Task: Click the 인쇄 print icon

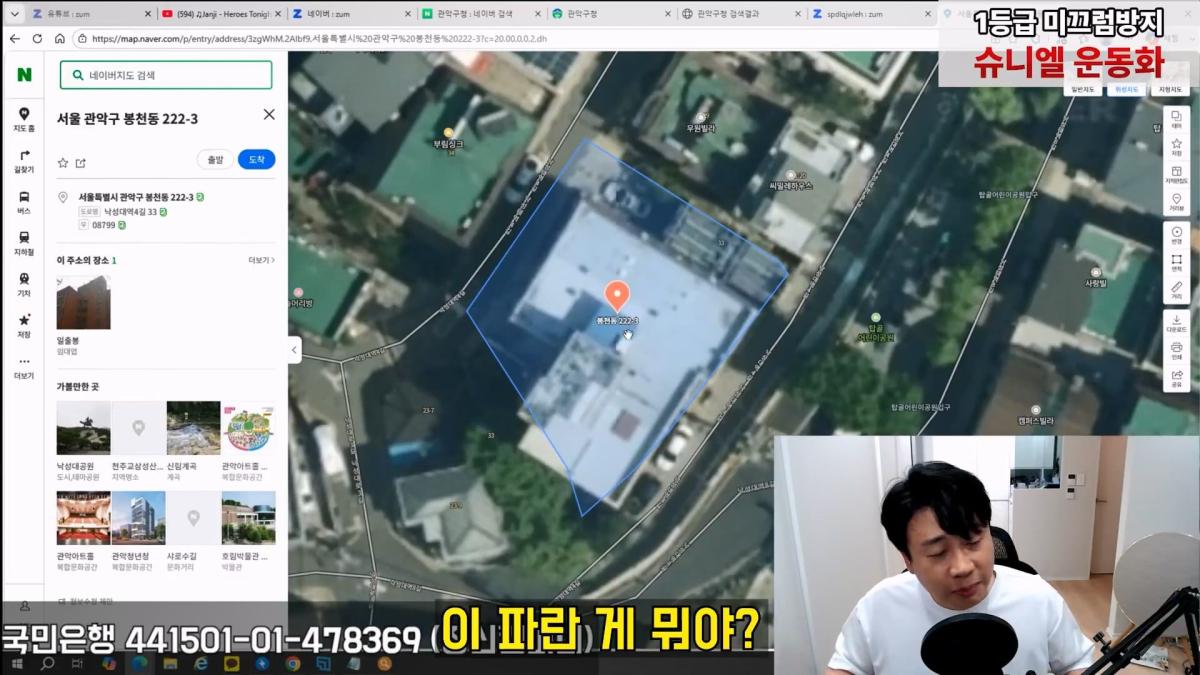Action: [1176, 351]
